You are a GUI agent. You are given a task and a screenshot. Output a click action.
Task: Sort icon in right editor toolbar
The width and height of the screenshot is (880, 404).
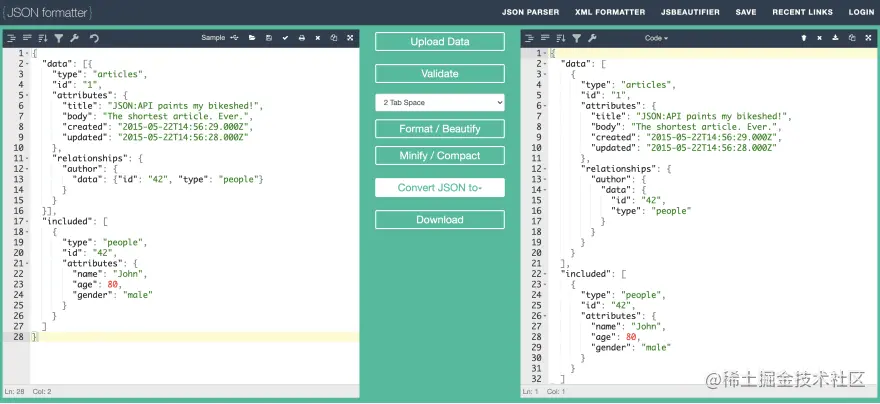(x=561, y=38)
